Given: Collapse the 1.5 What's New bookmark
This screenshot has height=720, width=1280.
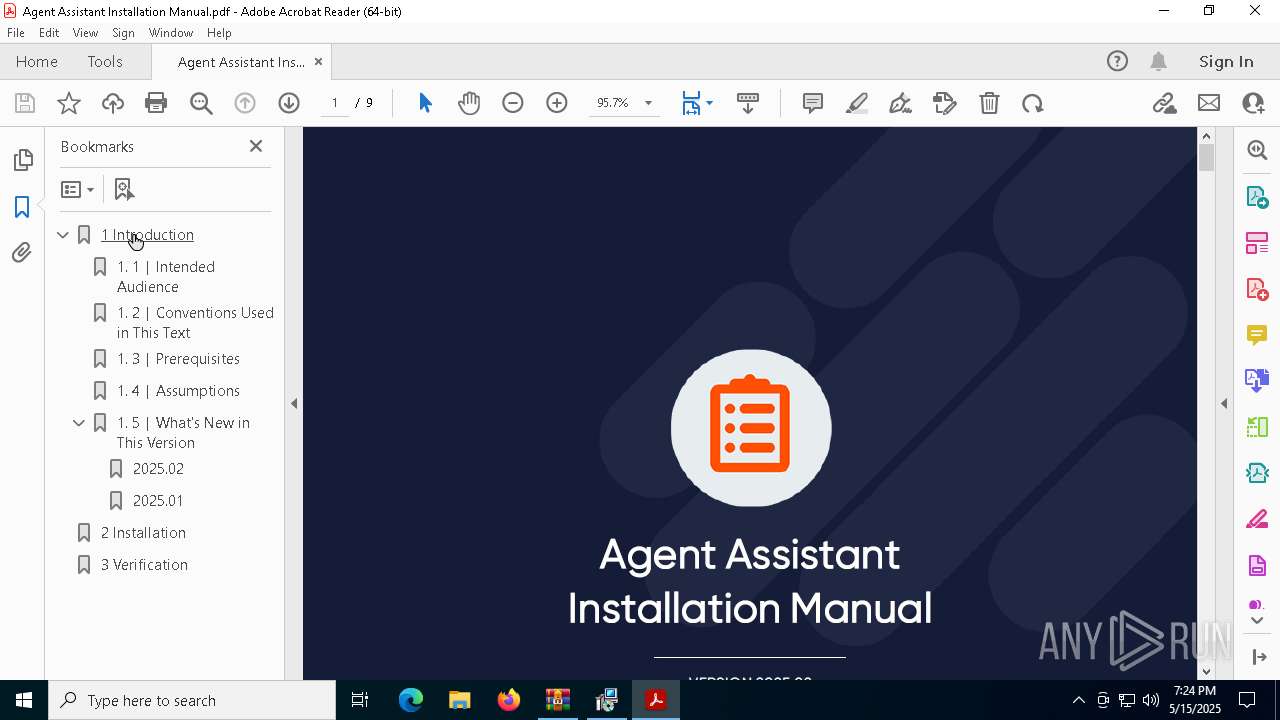Looking at the screenshot, I should [x=79, y=423].
